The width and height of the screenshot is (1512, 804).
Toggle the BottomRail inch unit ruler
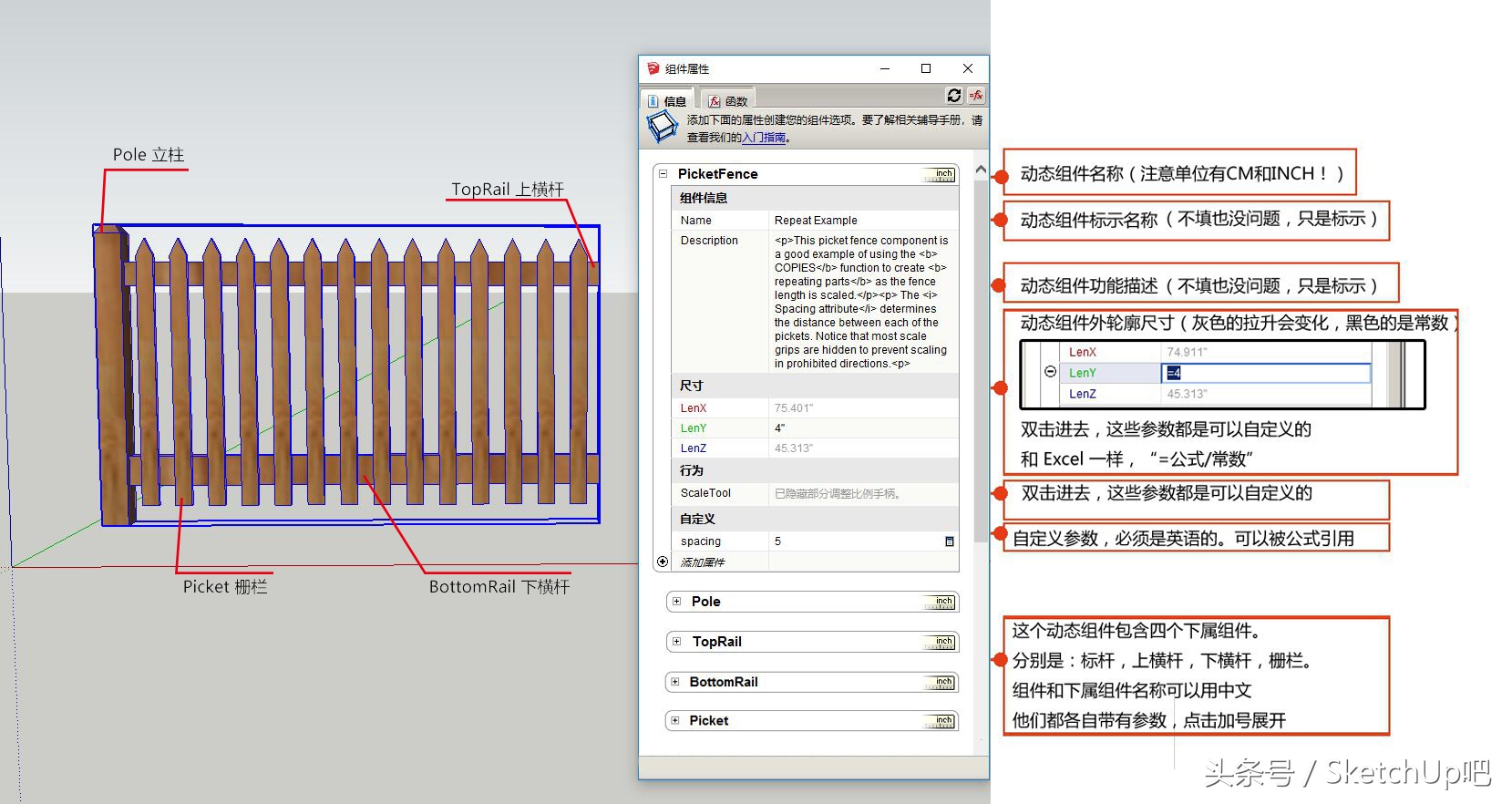click(x=941, y=682)
